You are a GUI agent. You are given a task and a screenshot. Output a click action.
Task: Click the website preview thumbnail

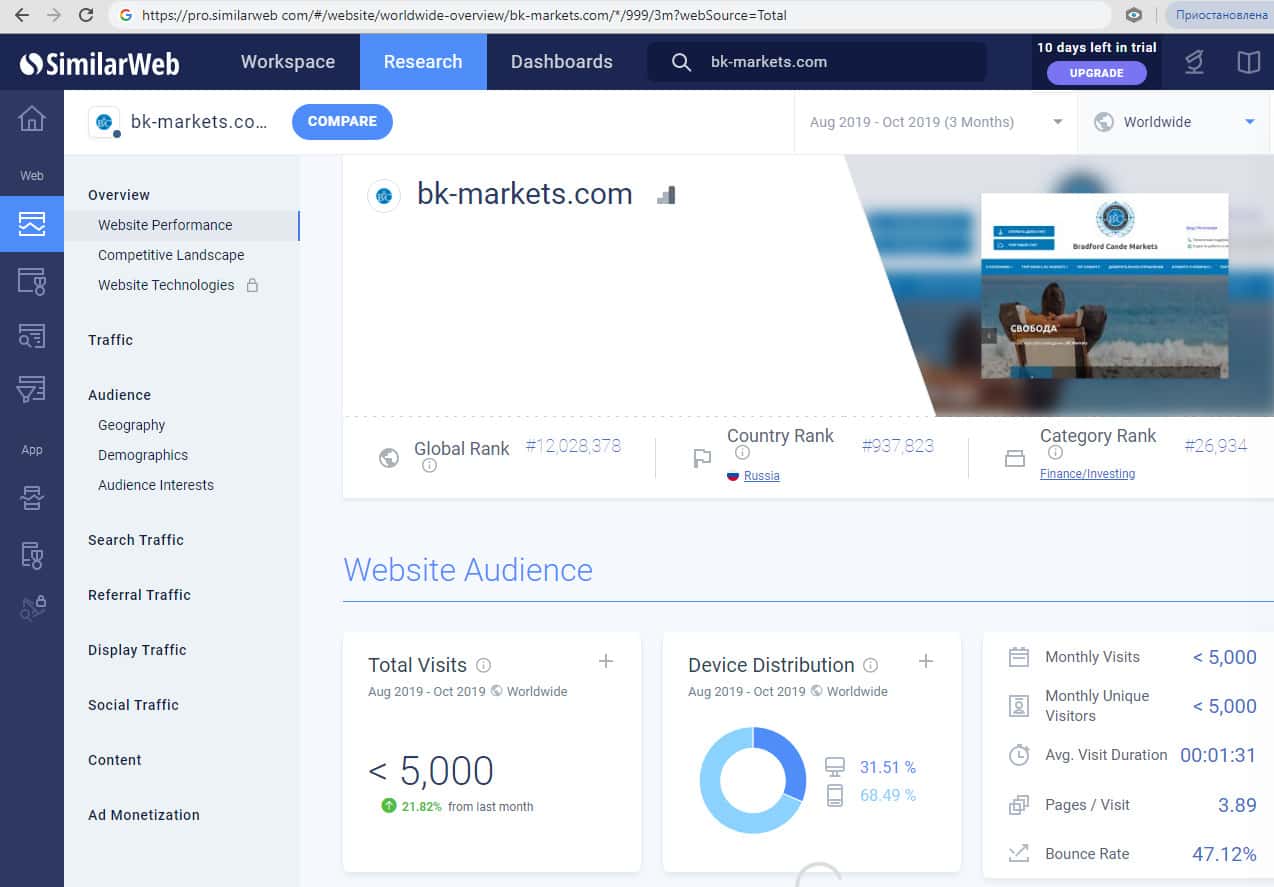[x=1104, y=285]
